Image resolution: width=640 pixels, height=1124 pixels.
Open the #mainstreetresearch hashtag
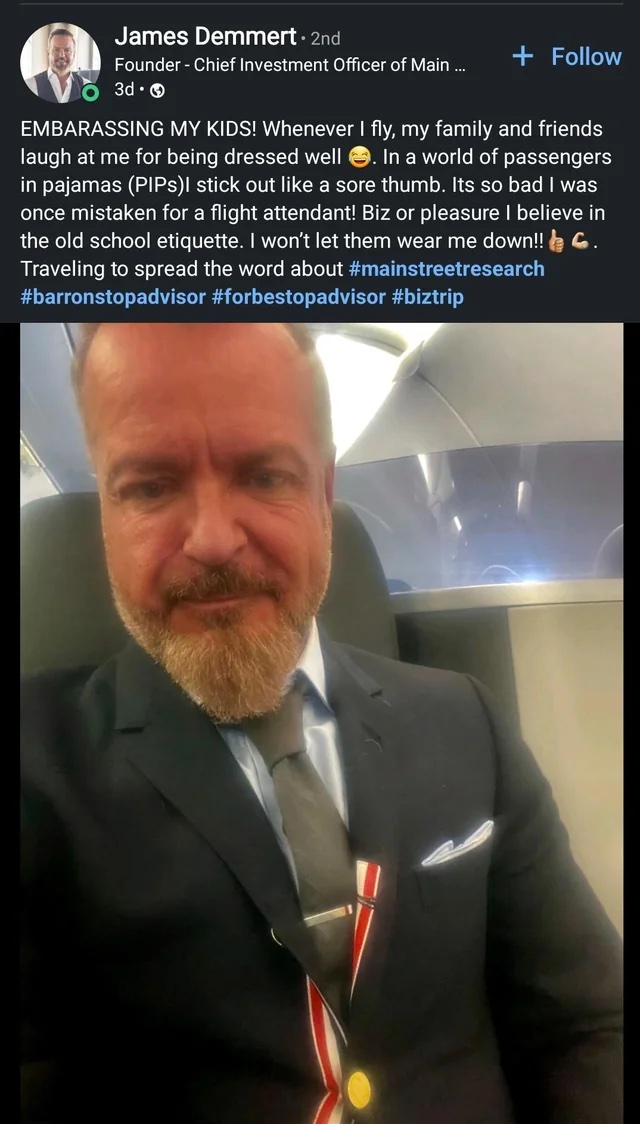446,269
